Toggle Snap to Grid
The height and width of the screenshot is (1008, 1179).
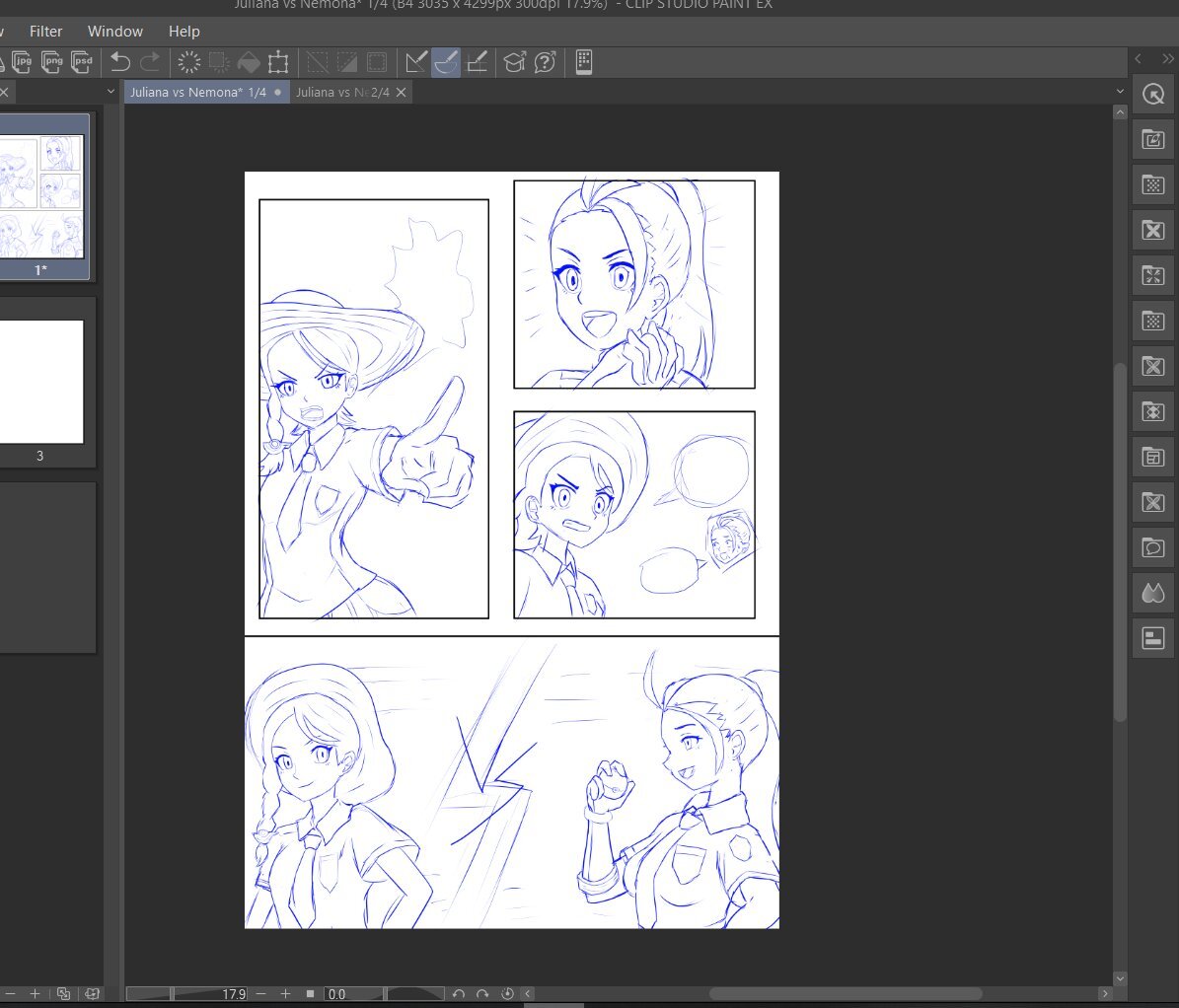click(x=477, y=61)
